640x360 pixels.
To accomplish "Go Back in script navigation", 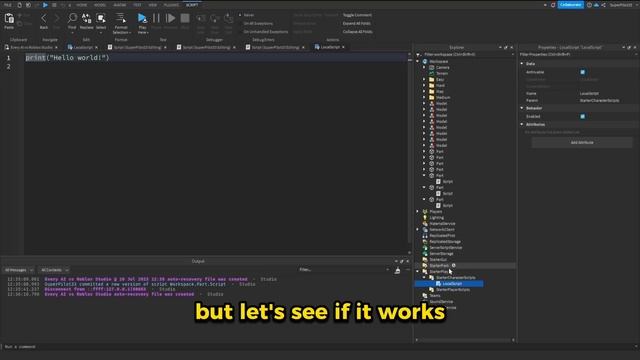I will (x=44, y=18).
